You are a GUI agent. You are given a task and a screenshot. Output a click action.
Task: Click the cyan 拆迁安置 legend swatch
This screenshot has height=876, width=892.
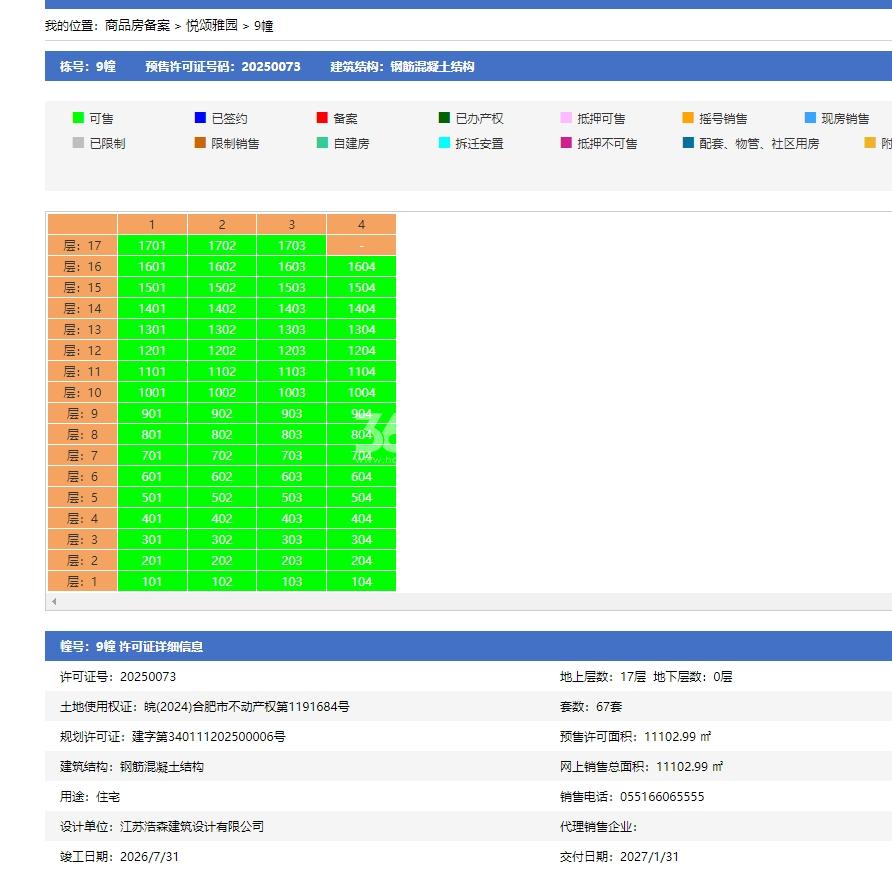tap(444, 143)
